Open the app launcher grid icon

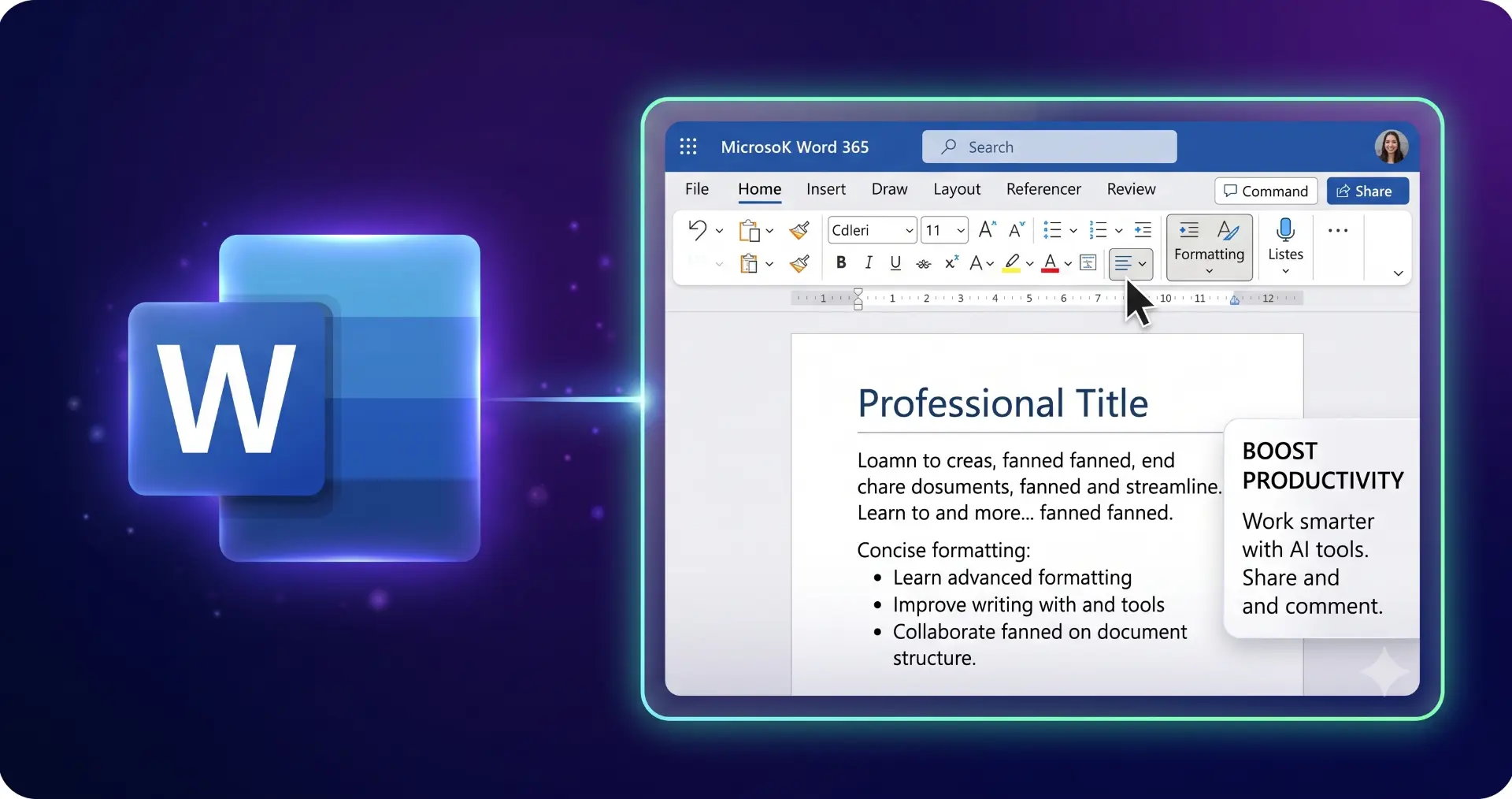688,147
